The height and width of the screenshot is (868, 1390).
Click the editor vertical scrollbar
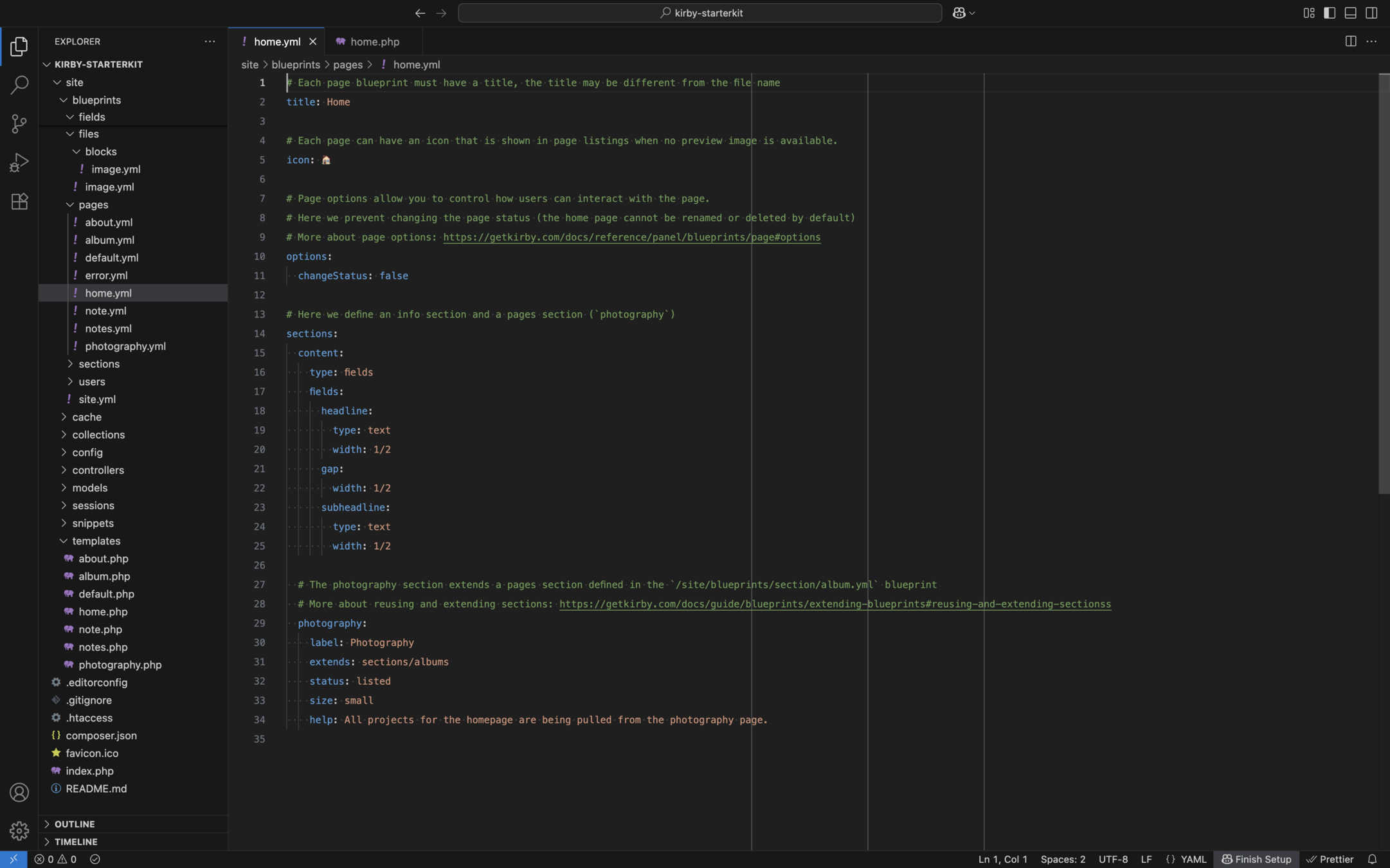[x=1383, y=283]
